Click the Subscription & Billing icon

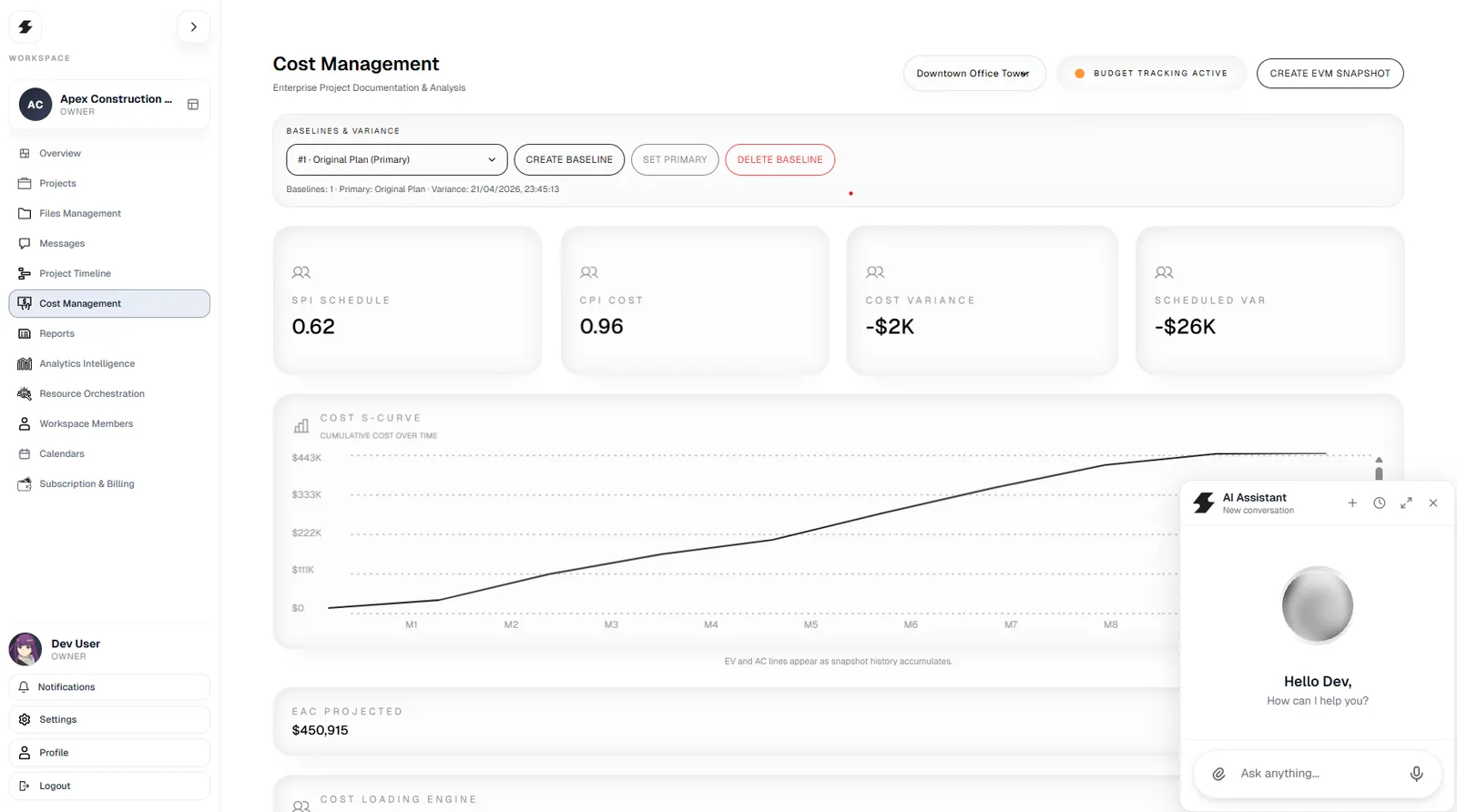point(25,483)
